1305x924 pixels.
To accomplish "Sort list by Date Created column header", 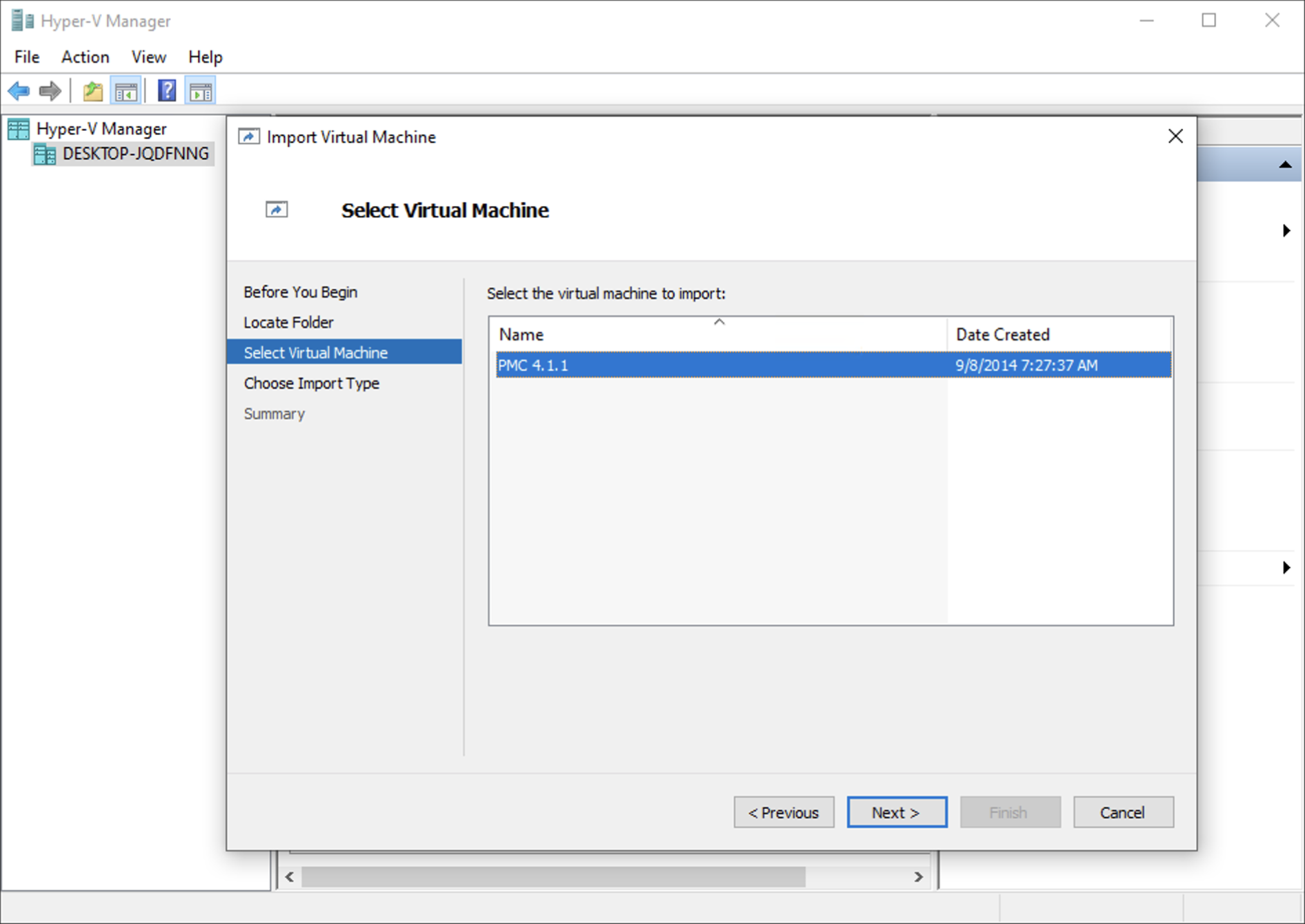I will click(x=1059, y=334).
